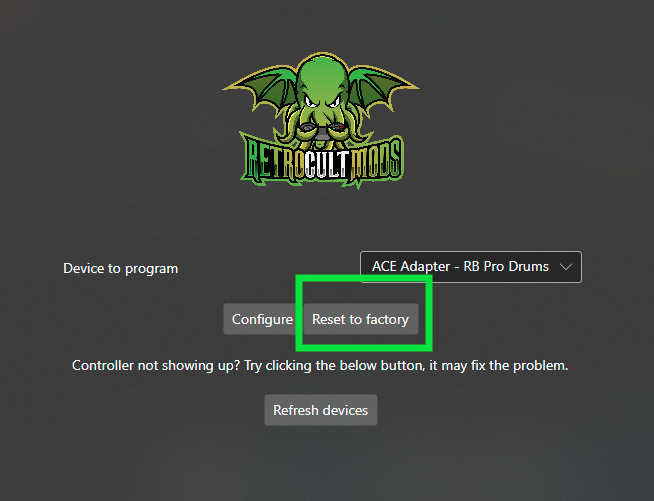Image resolution: width=654 pixels, height=501 pixels.
Task: Click the Refresh devices button
Action: tap(321, 410)
